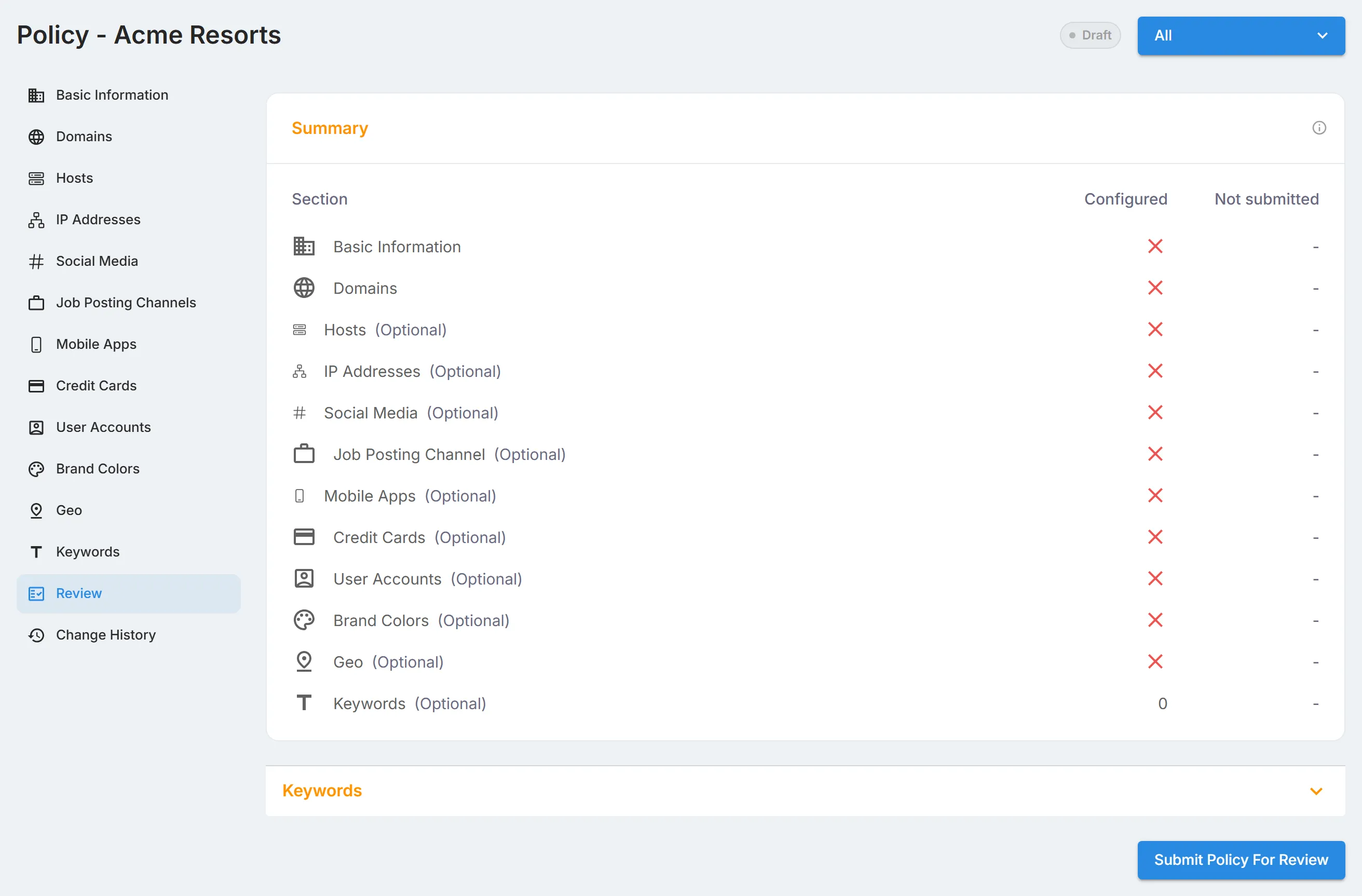Click the Social Media hashtag icon in sidebar
Viewport: 1362px width, 896px height.
[x=36, y=262]
